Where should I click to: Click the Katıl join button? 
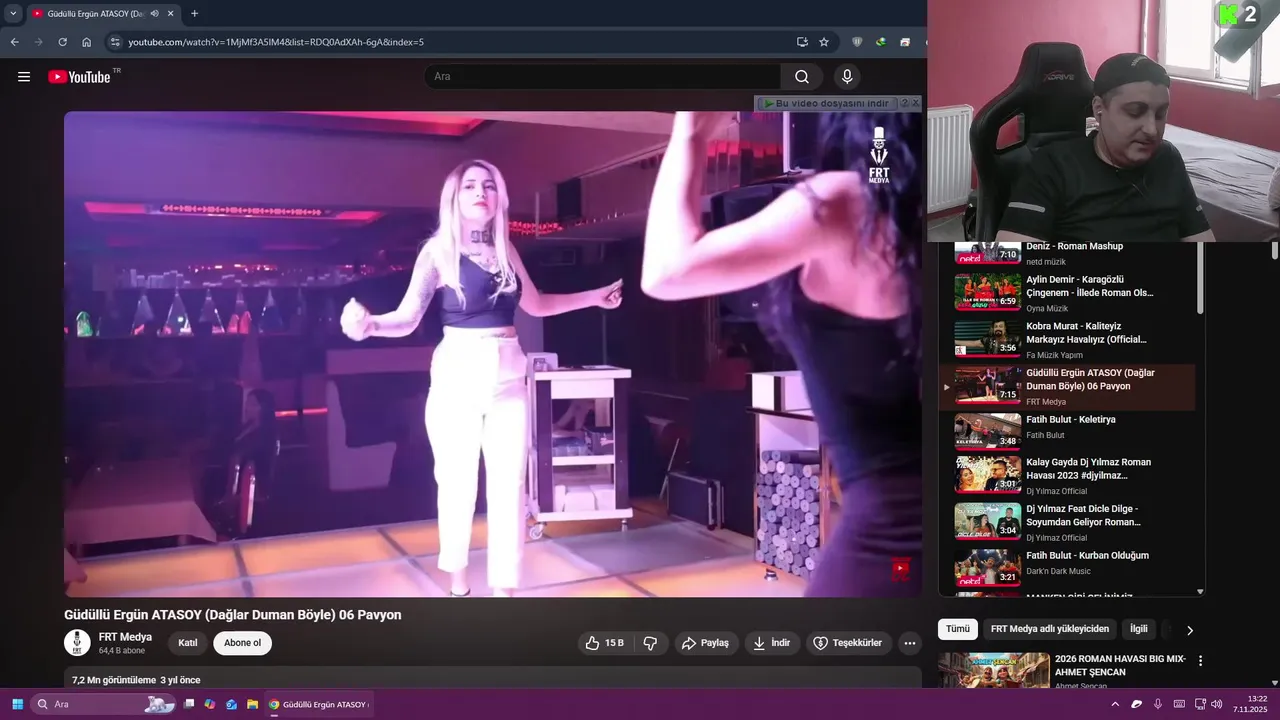[x=188, y=643]
